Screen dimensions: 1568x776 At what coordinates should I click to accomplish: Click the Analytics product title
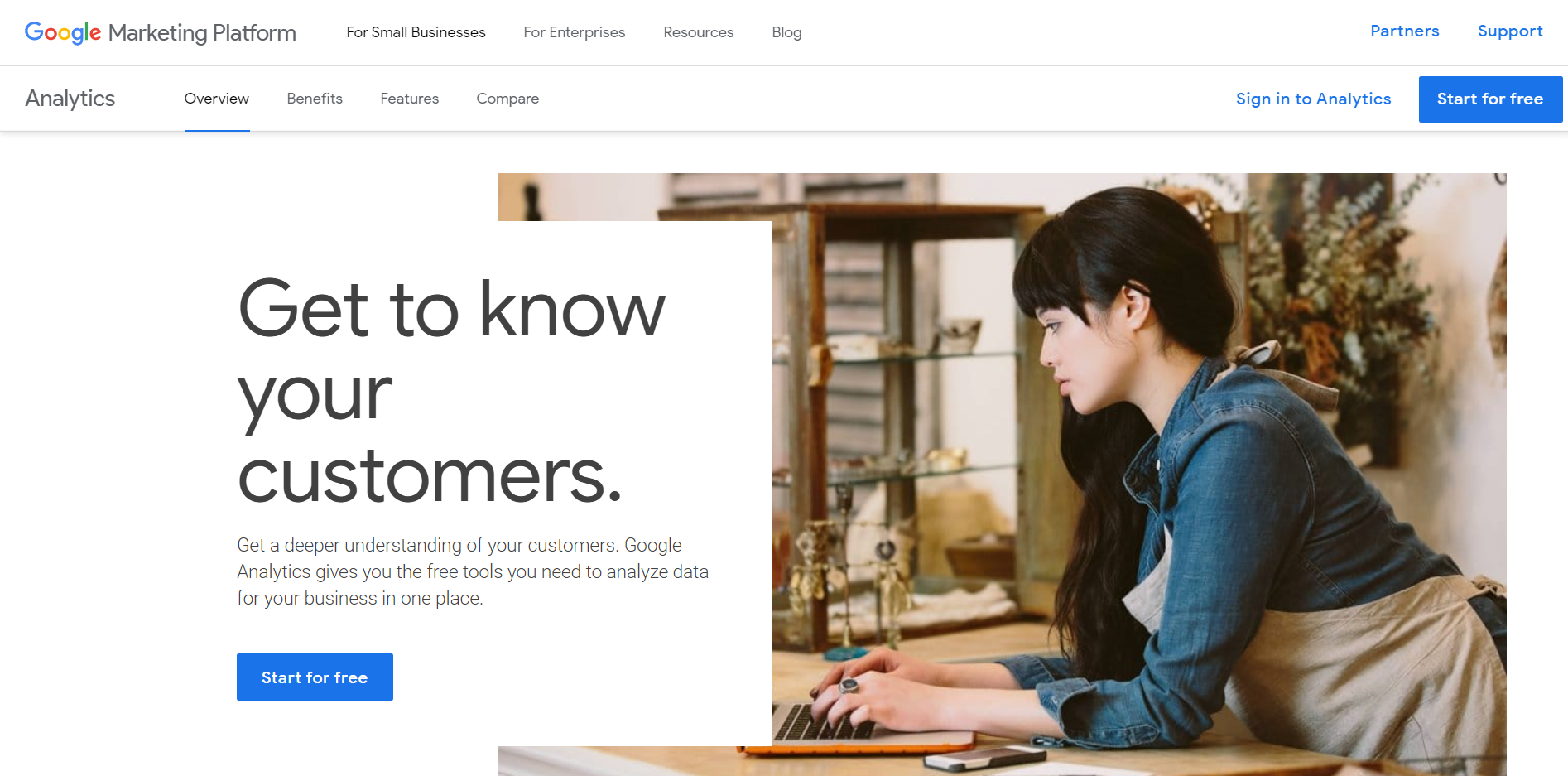[70, 99]
